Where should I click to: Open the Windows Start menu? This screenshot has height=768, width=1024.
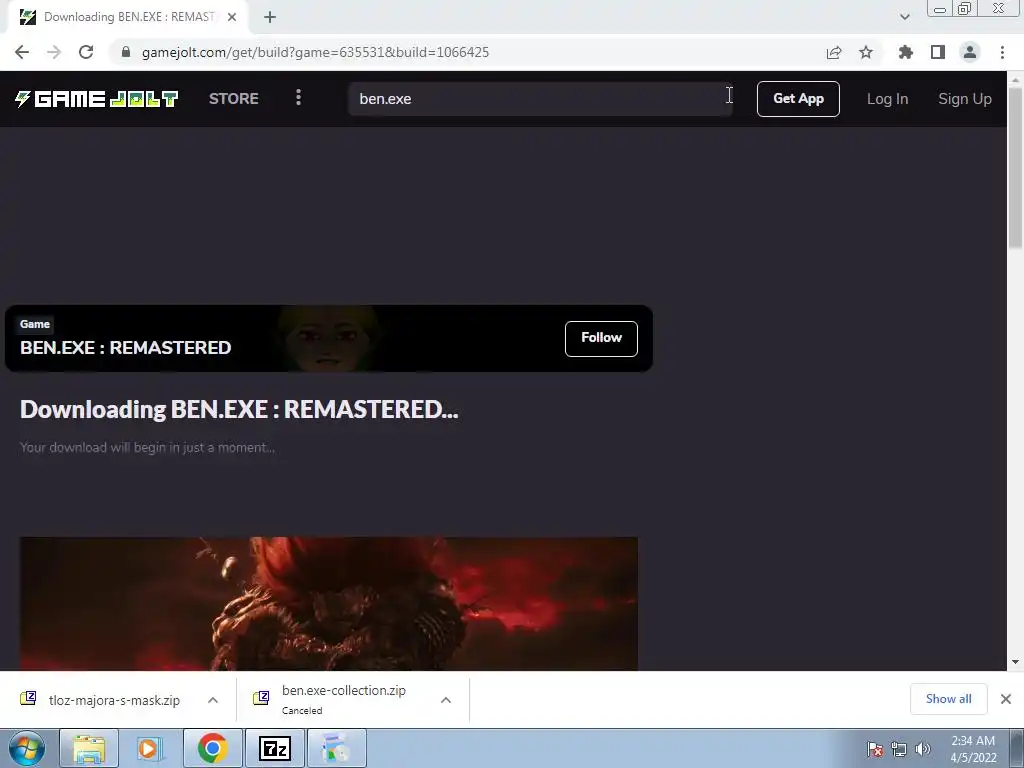27,748
